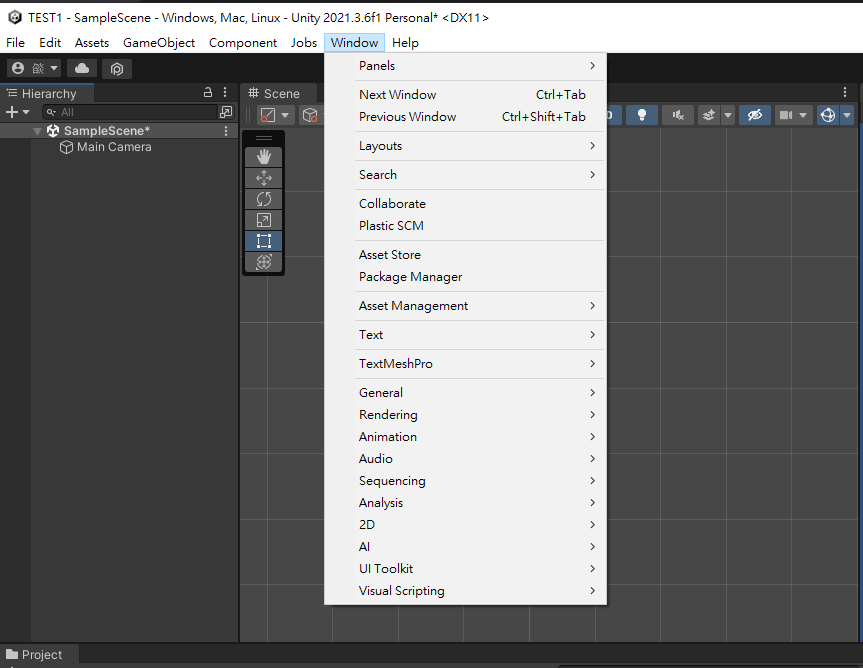Click the hierarchy search-by-type icon
This screenshot has height=668, width=863.
coord(226,112)
